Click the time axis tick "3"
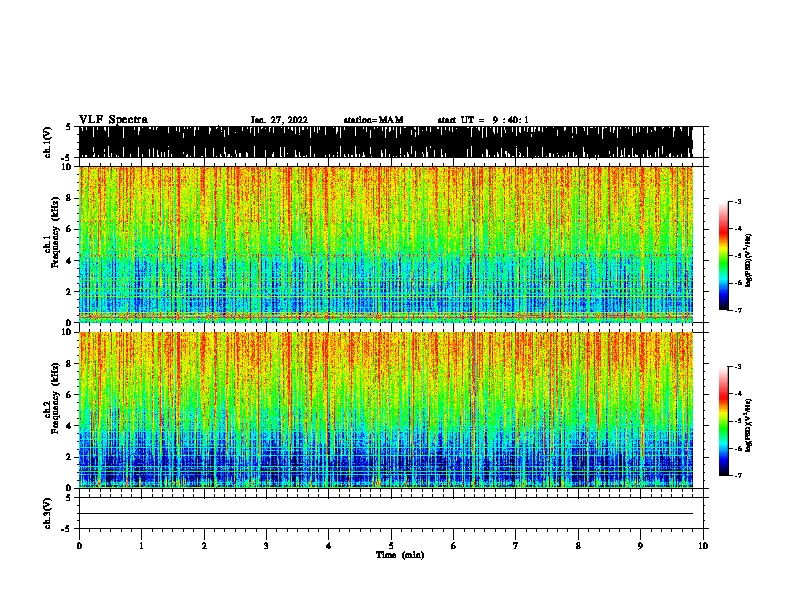Image resolution: width=792 pixels, height=612 pixels. coord(266,546)
